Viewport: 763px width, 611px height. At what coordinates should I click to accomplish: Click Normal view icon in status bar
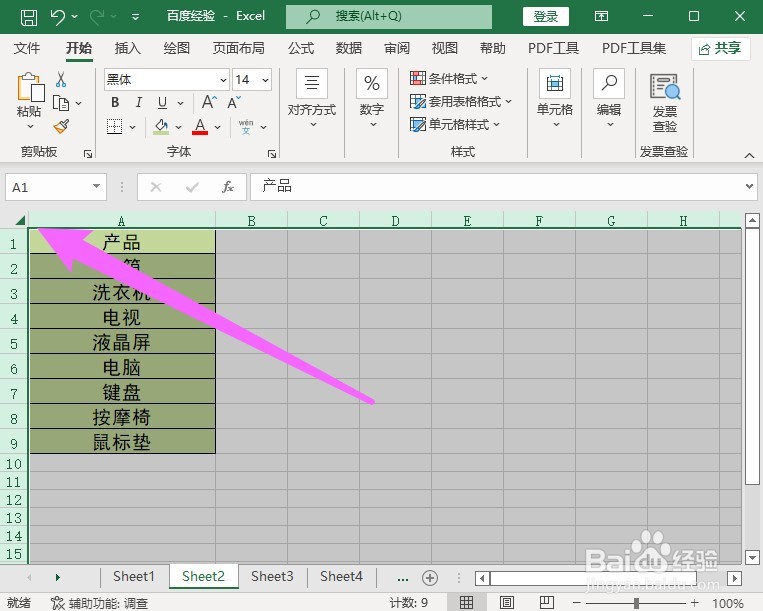pyautogui.click(x=466, y=603)
